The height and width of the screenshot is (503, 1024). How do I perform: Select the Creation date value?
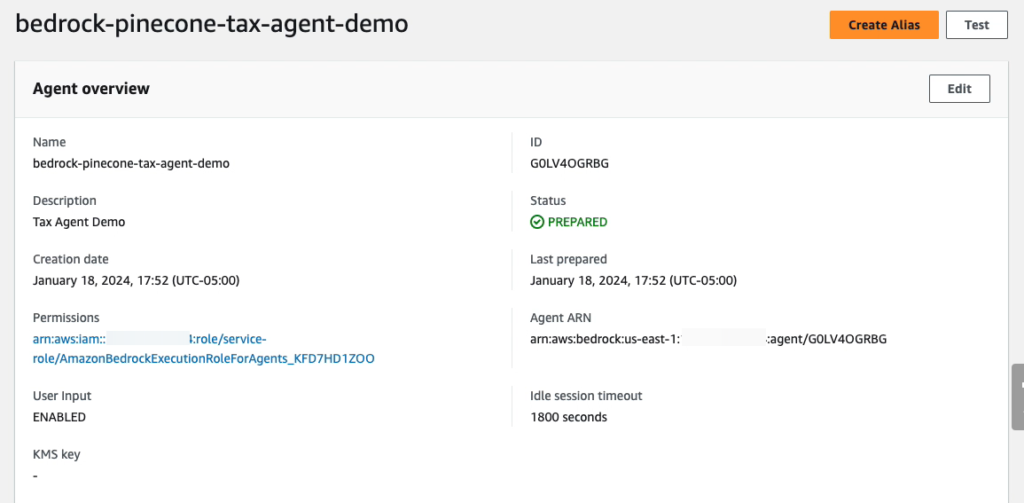(136, 281)
